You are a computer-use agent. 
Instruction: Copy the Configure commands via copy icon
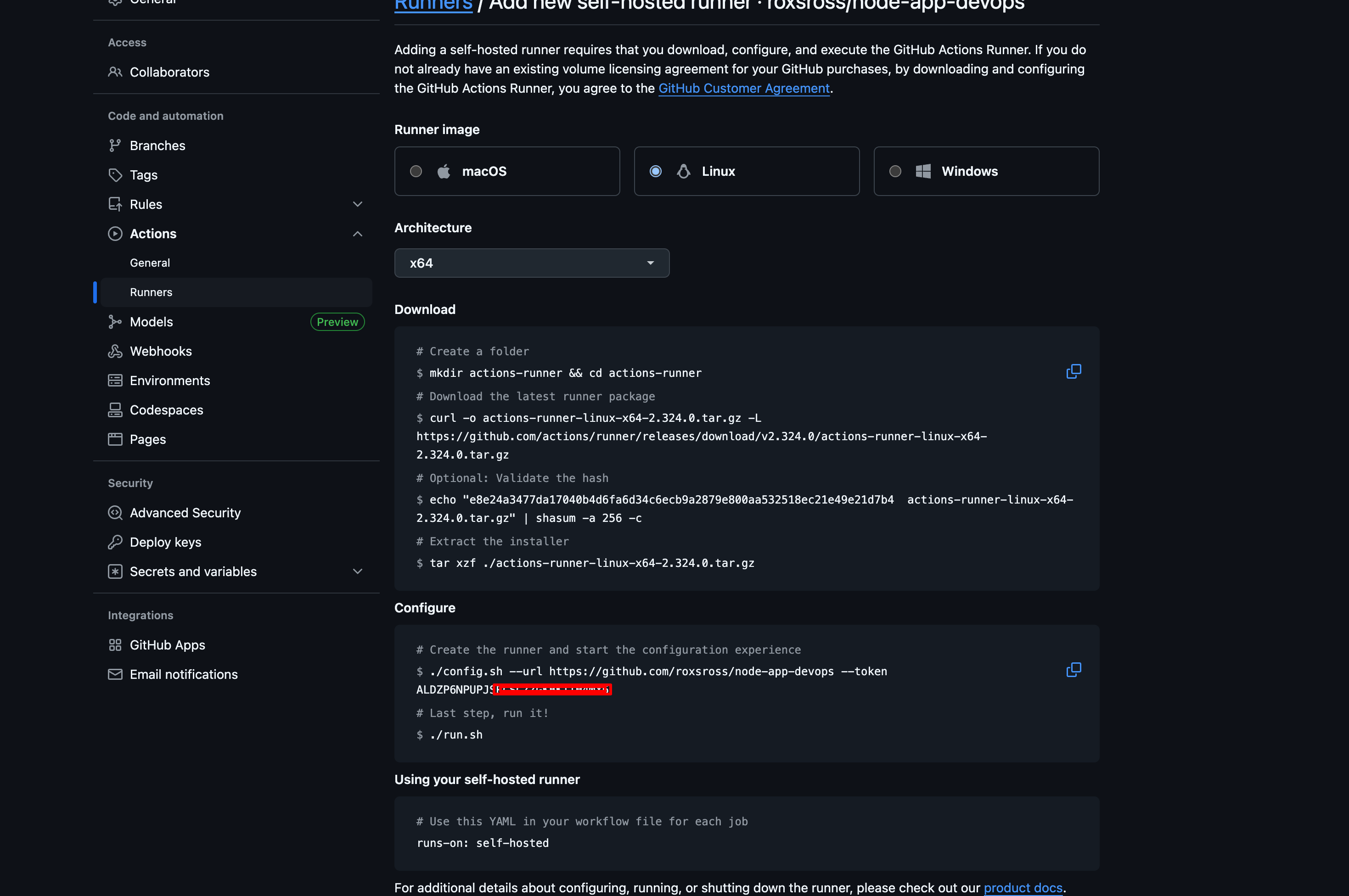coord(1074,670)
